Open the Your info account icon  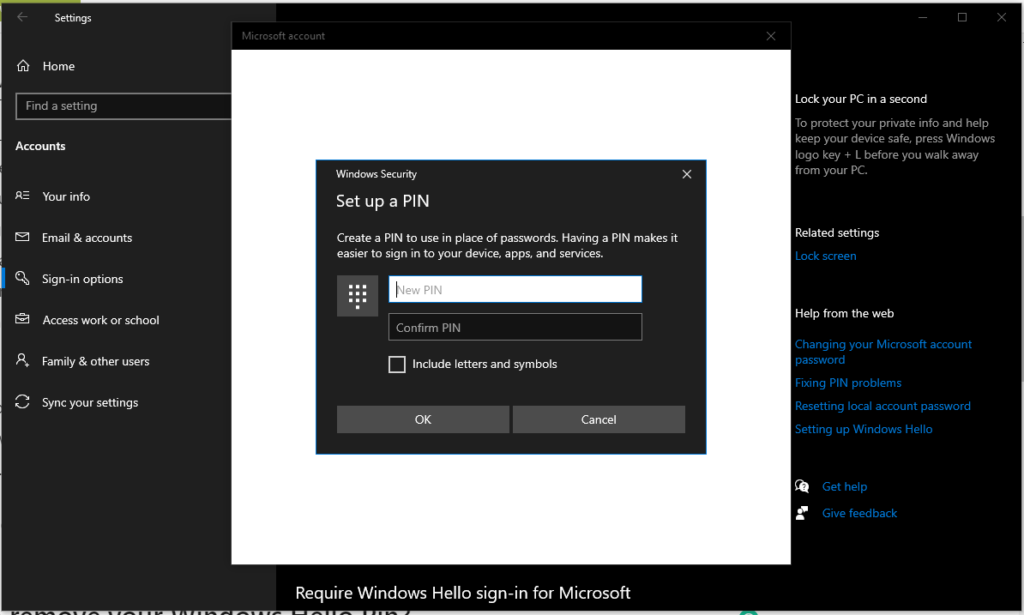coord(22,197)
